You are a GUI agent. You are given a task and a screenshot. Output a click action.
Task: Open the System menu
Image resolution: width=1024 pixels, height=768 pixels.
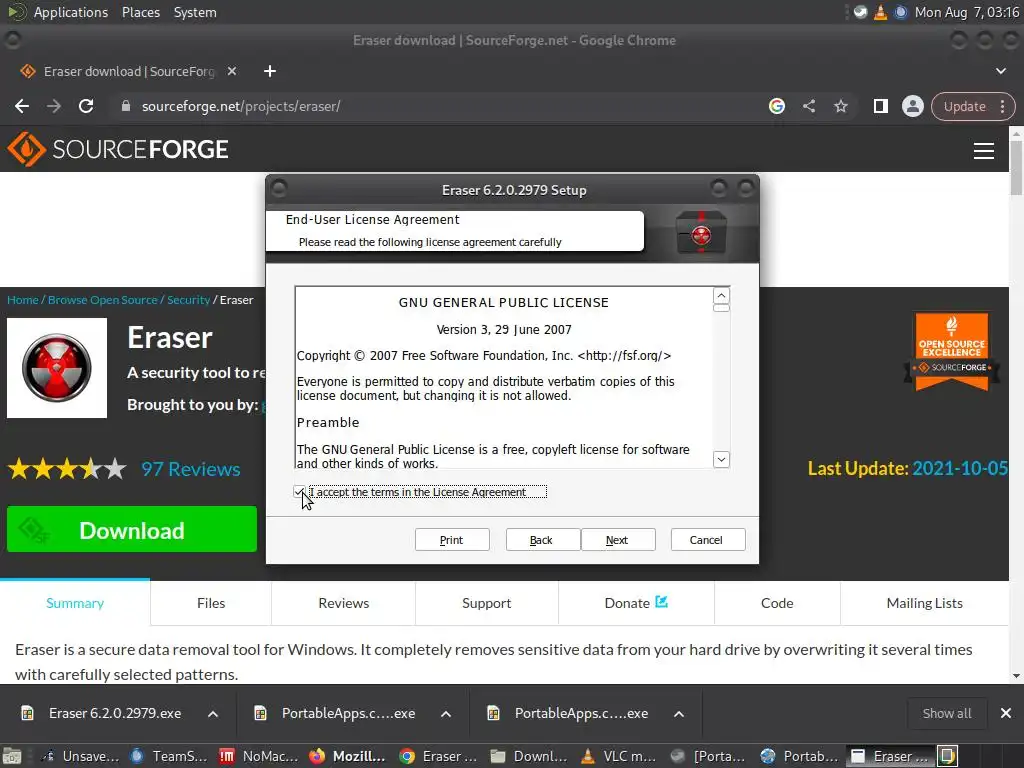195,12
